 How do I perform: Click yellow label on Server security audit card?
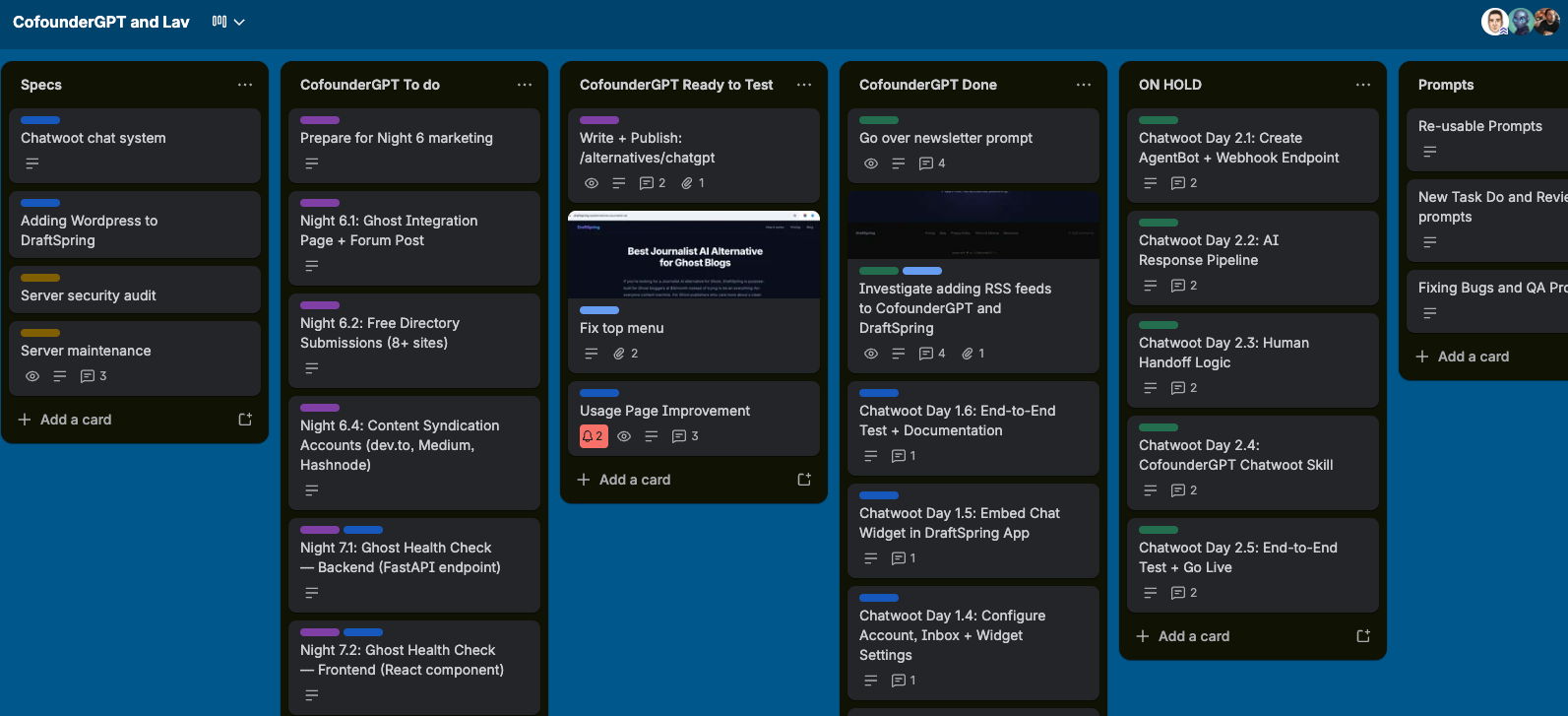(x=40, y=278)
